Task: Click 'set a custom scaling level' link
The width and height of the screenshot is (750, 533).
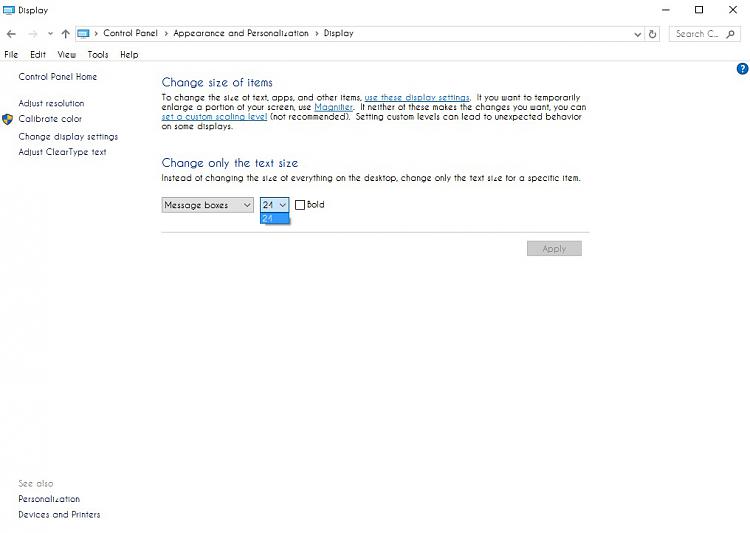Action: pyautogui.click(x=214, y=117)
